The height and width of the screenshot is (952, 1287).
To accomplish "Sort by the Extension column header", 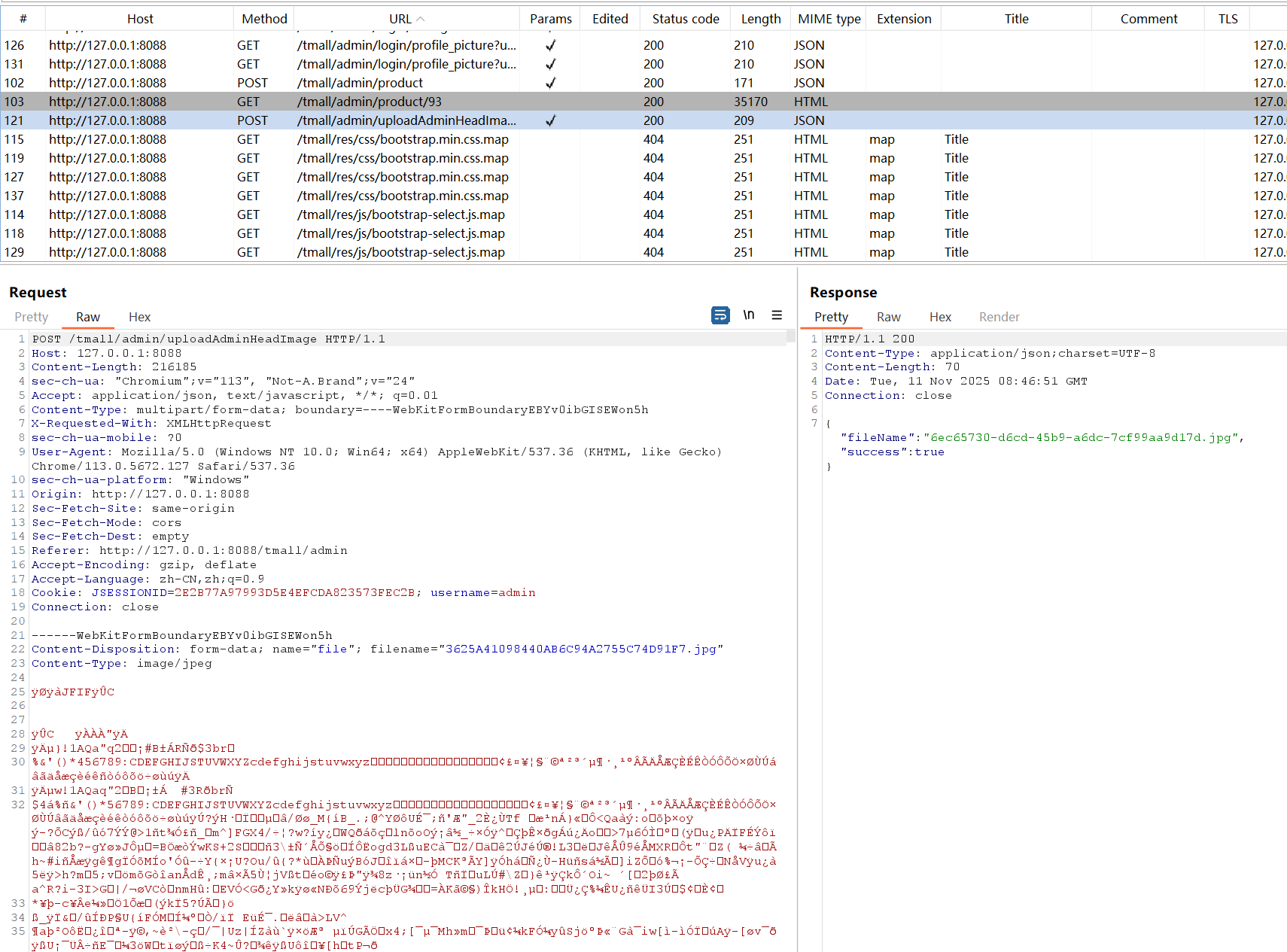I will point(903,19).
